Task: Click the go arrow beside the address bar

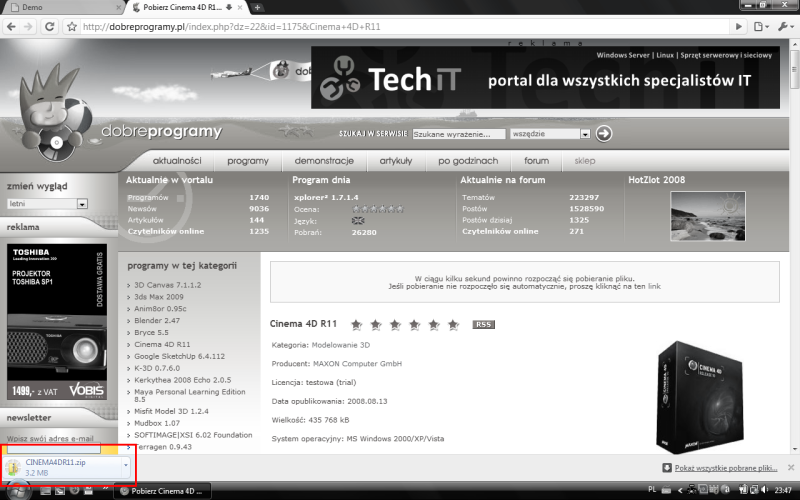Action: click(x=738, y=27)
